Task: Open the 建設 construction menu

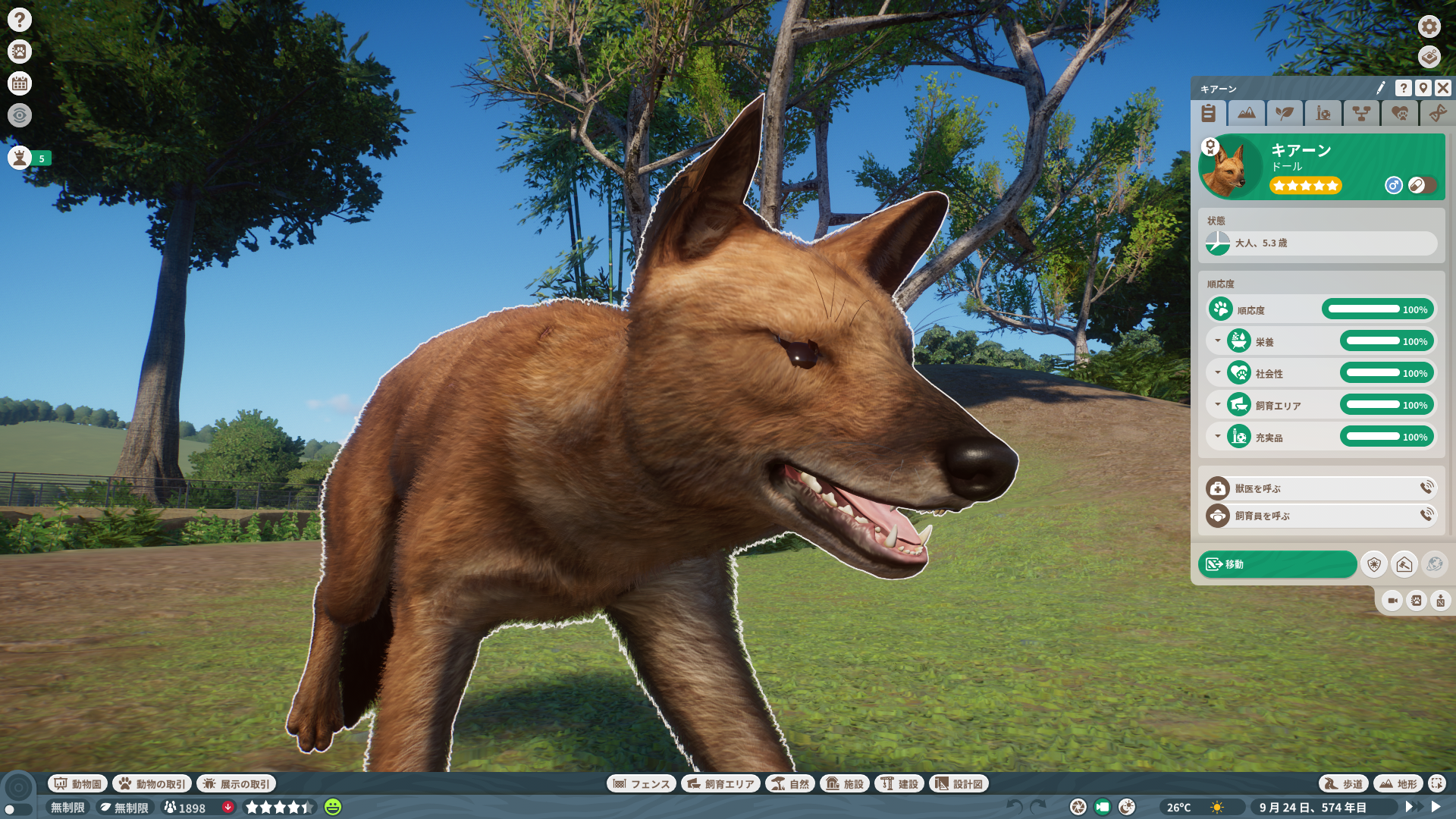Action: coord(899,784)
